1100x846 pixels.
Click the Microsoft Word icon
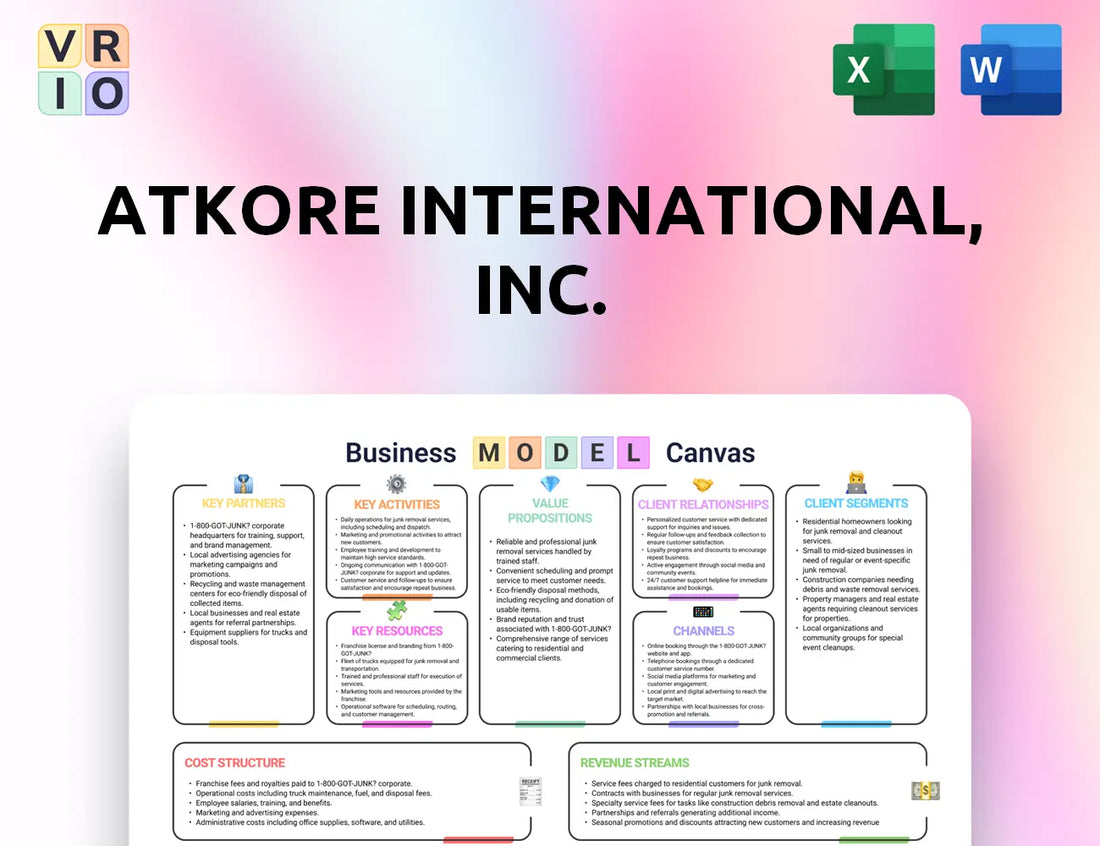tap(1011, 69)
